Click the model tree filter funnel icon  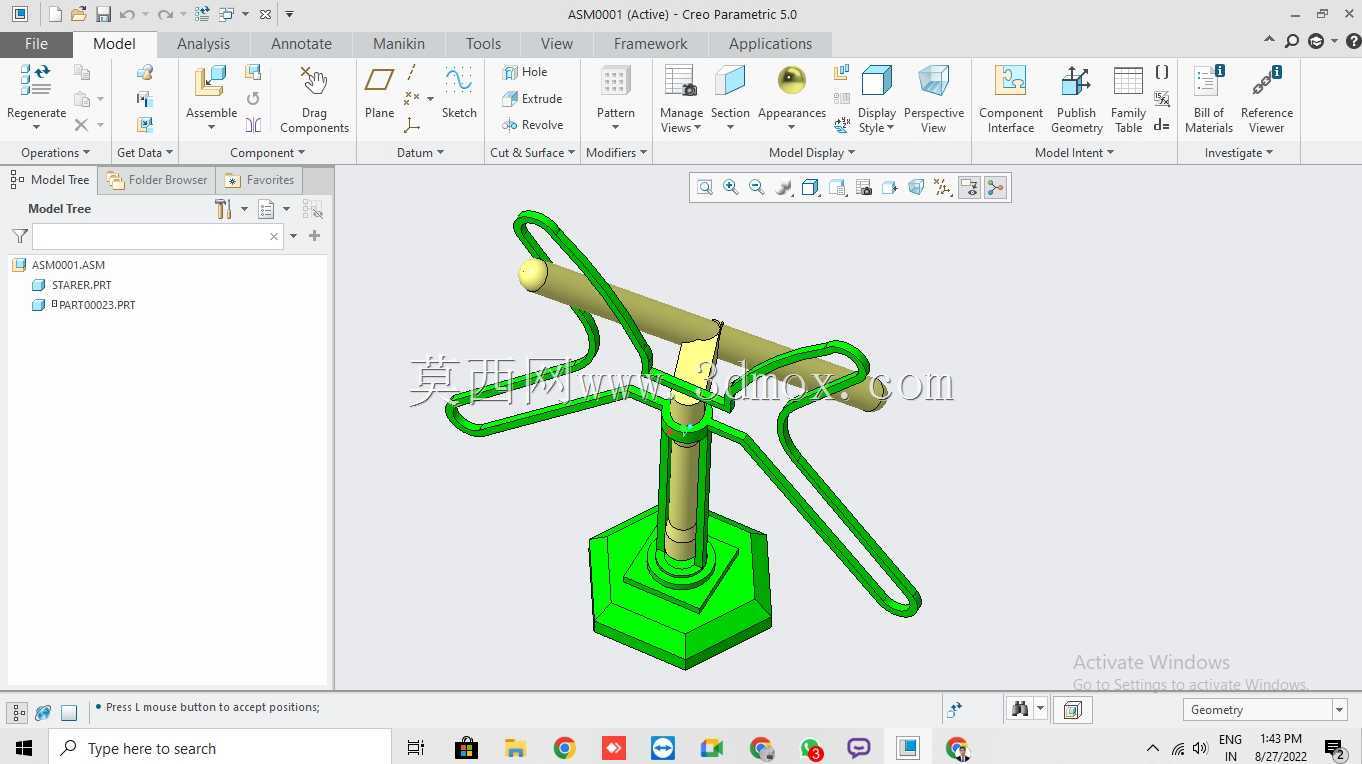point(19,236)
